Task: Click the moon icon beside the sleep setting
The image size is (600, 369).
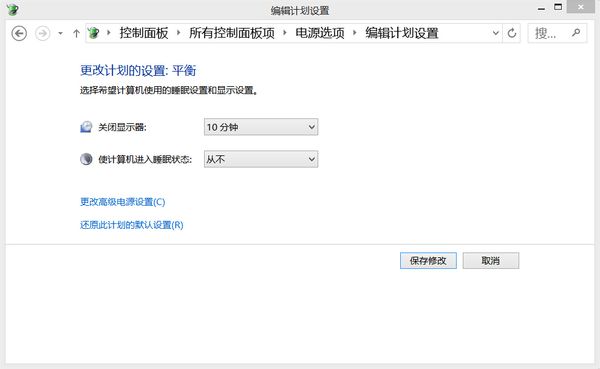Action: pos(86,159)
